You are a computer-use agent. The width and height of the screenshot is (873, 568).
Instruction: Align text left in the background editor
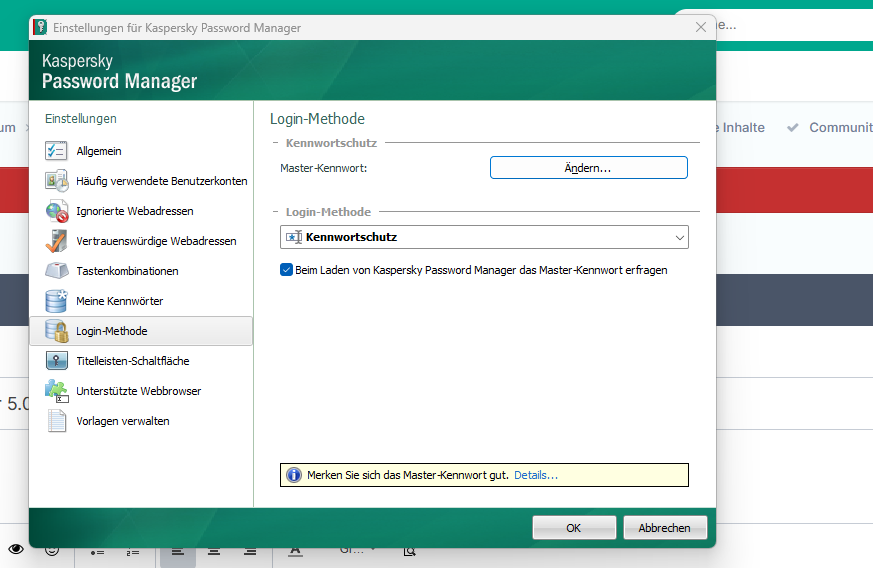pyautogui.click(x=178, y=551)
